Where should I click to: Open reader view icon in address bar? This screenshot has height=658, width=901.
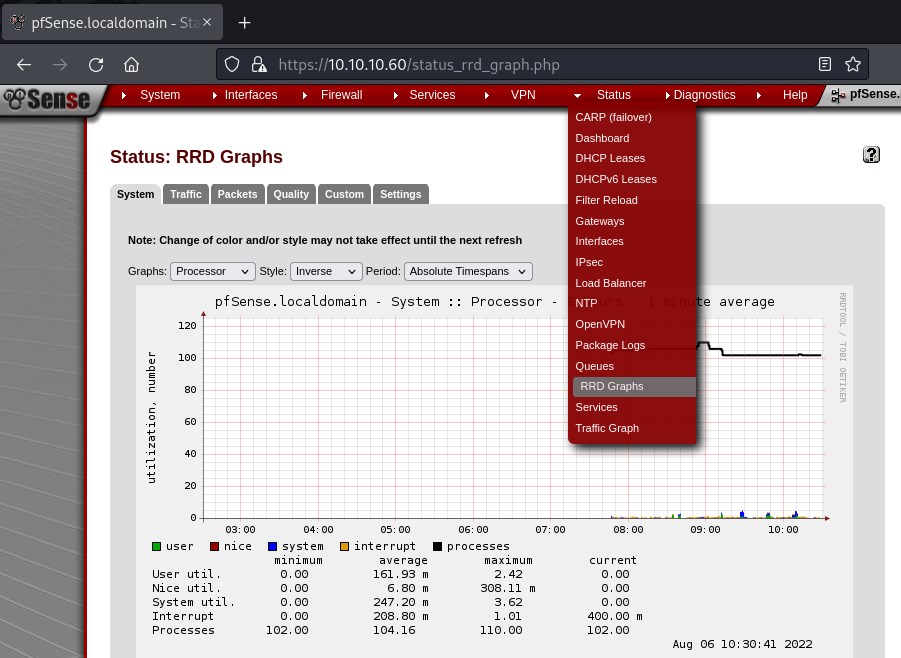[825, 64]
